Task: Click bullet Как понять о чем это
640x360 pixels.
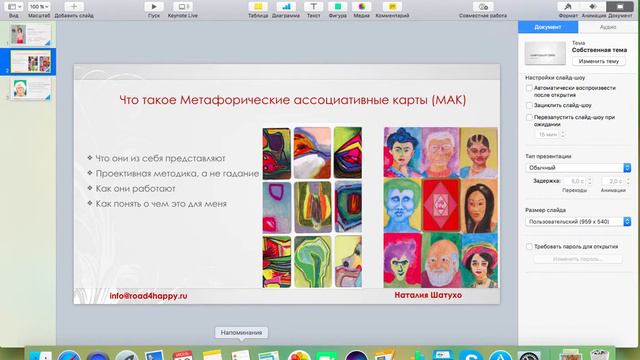Action: [161, 204]
